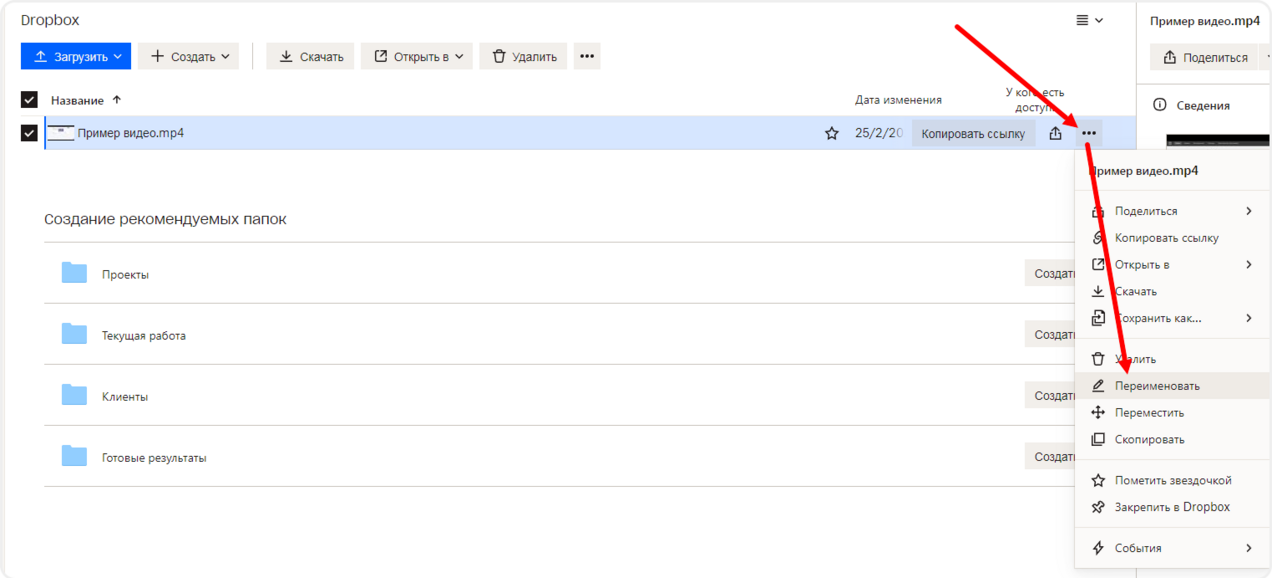Choose События in the context menu

(1172, 548)
